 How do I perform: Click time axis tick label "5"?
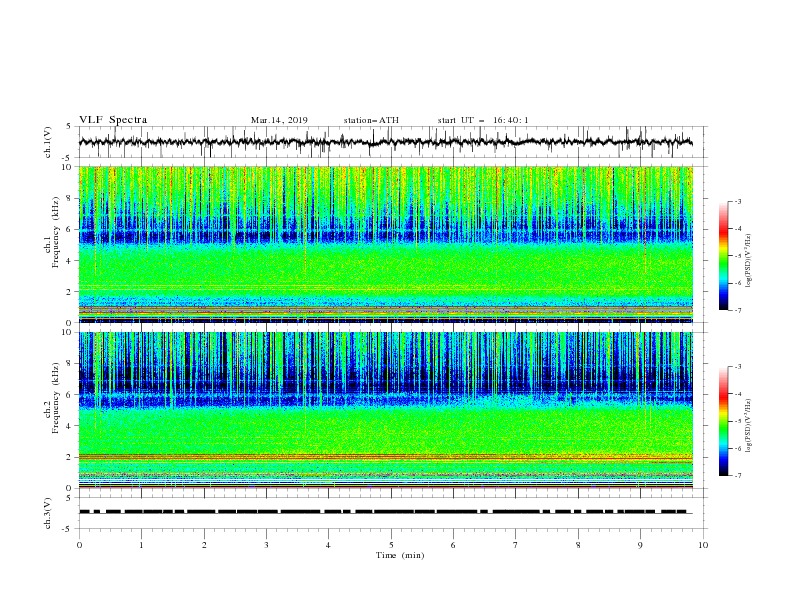click(391, 545)
